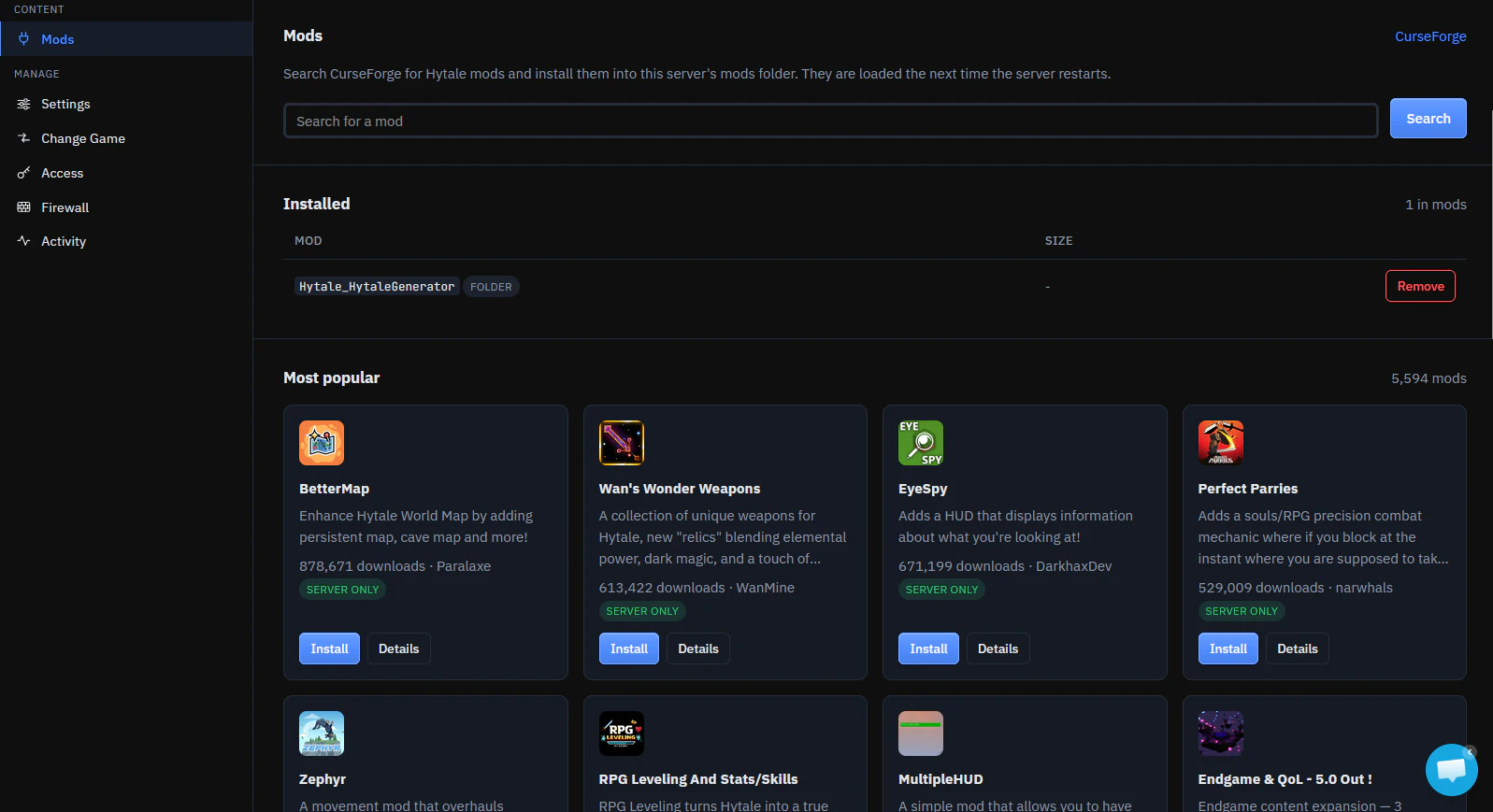Open the Access page
The height and width of the screenshot is (812, 1493).
point(126,173)
